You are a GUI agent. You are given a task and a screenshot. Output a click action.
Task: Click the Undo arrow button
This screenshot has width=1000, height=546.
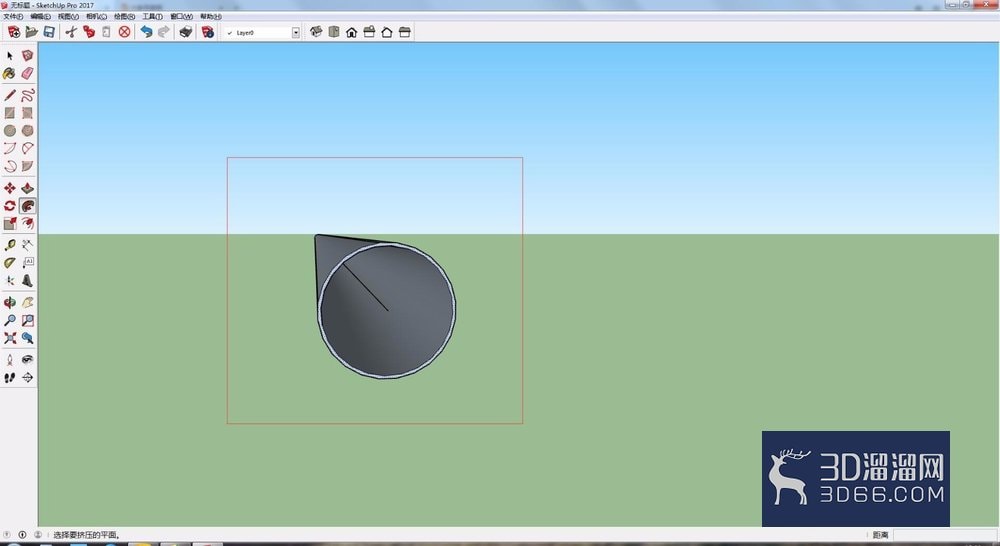coord(146,32)
